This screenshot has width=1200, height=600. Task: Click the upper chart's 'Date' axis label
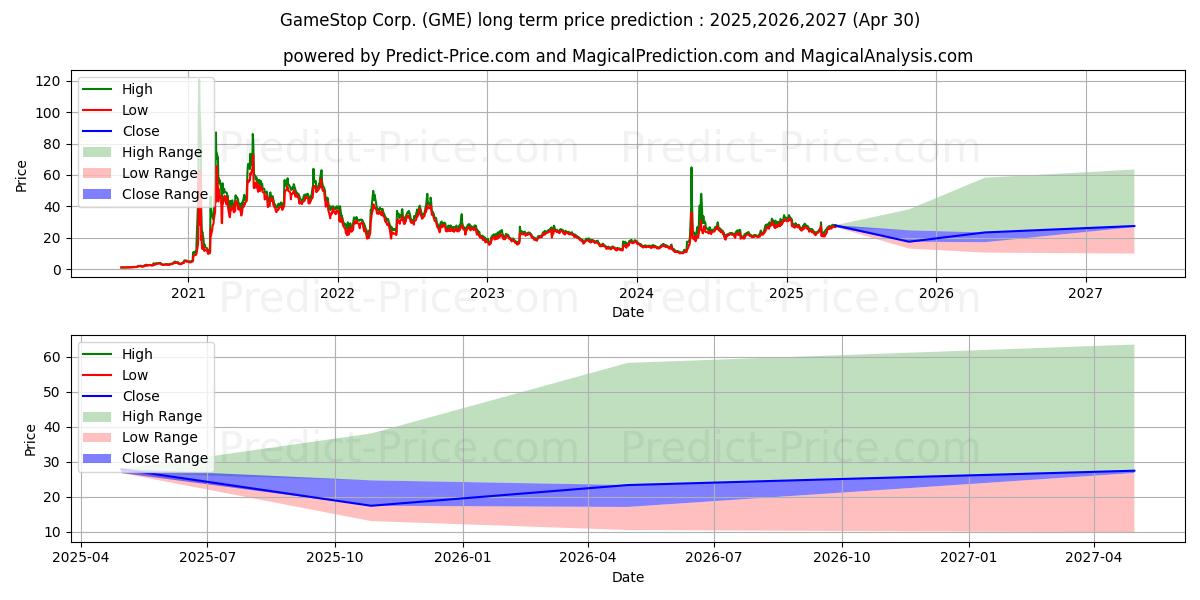click(628, 312)
